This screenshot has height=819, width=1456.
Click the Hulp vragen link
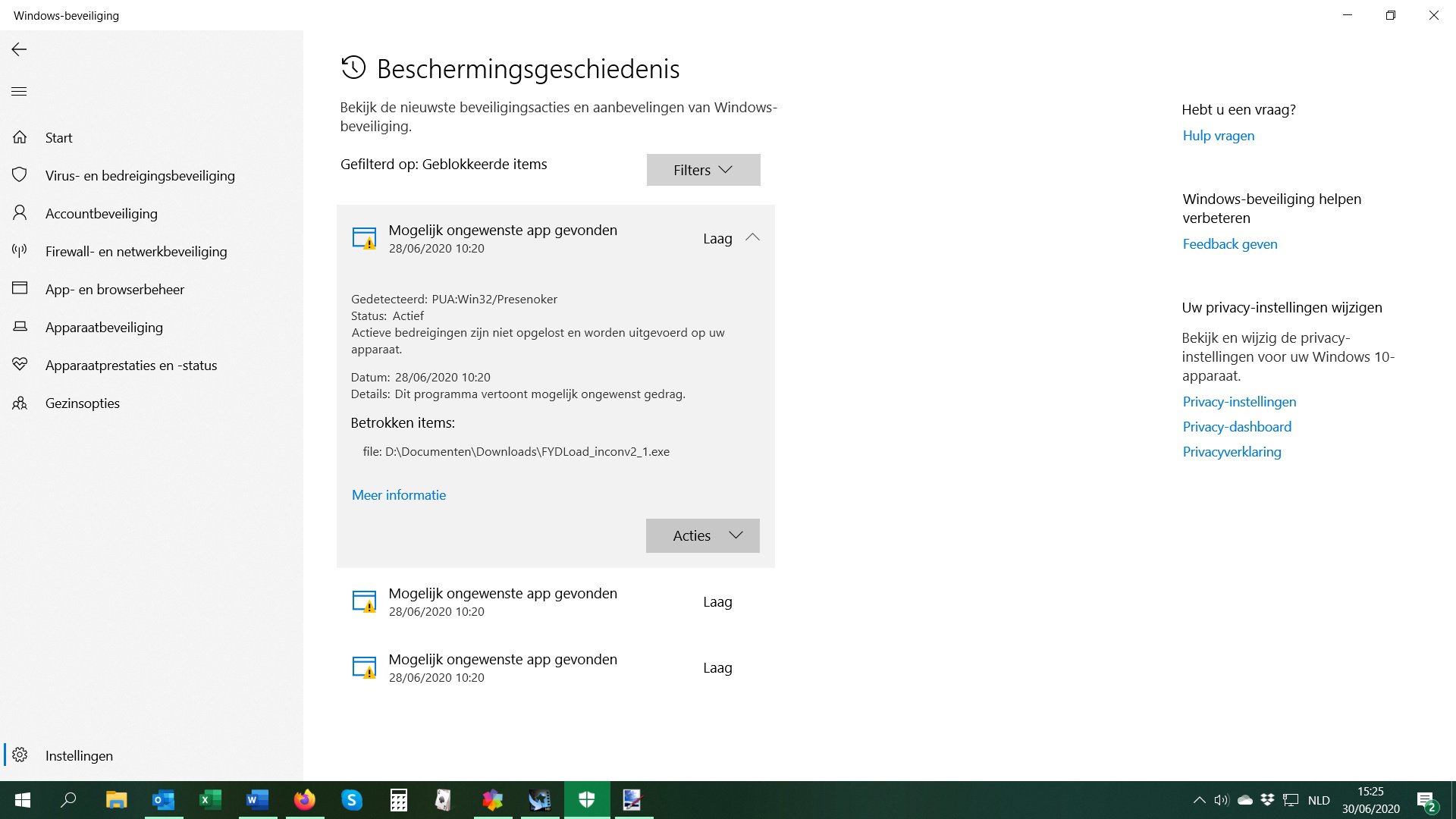click(x=1218, y=136)
